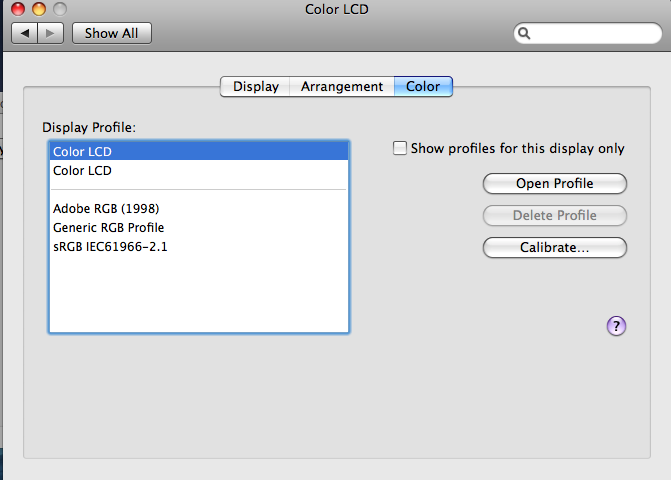Click the purple help question mark
Viewport: 671px width, 480px height.
click(x=616, y=325)
